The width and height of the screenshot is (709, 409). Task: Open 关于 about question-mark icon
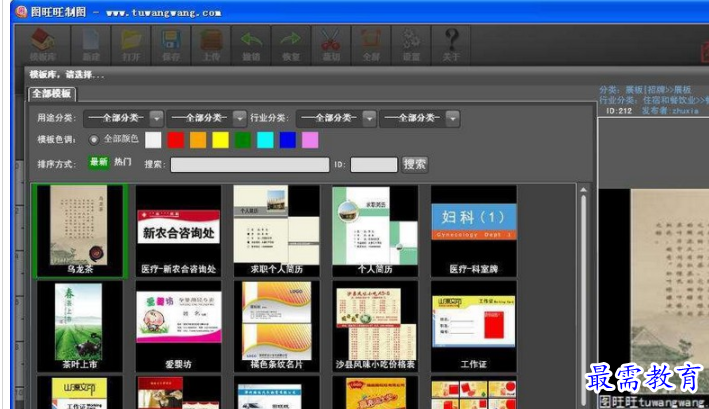[451, 45]
